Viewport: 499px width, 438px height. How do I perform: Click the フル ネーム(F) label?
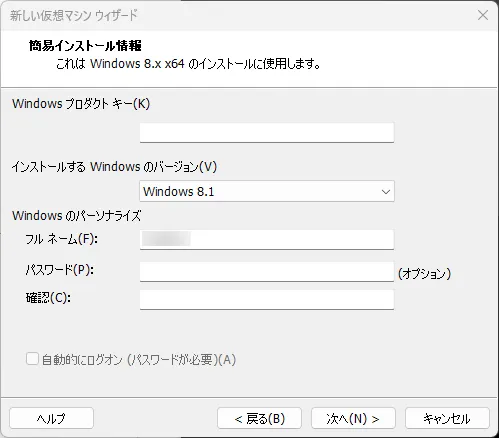pyautogui.click(x=62, y=239)
